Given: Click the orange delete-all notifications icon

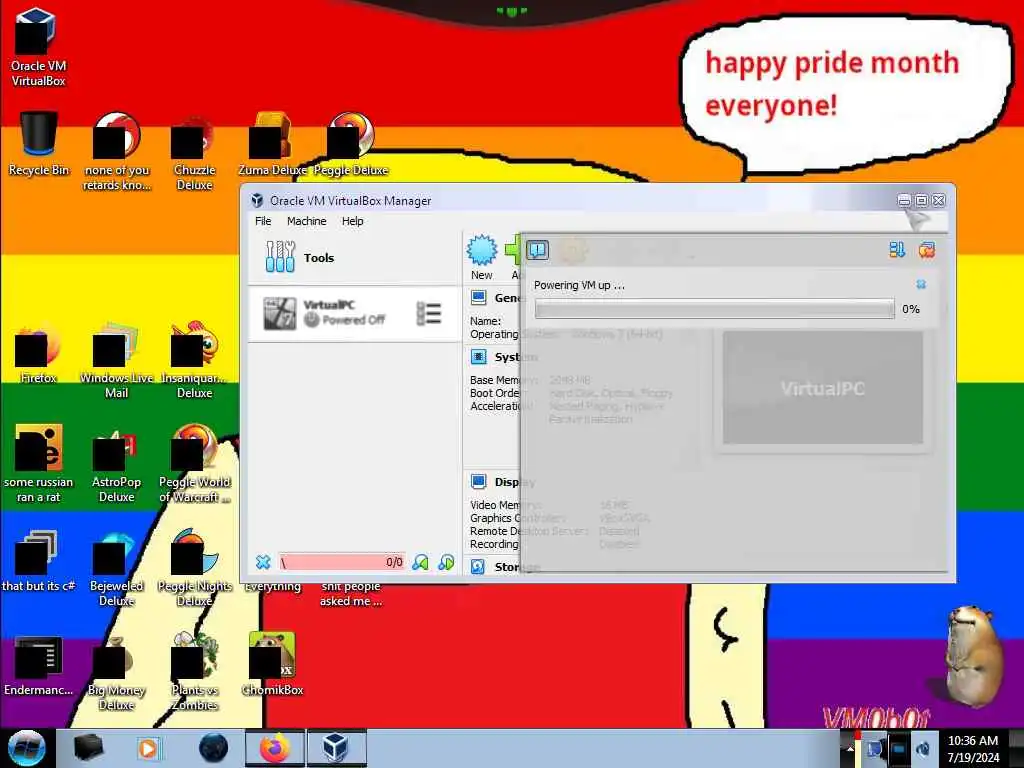Looking at the screenshot, I should point(926,249).
